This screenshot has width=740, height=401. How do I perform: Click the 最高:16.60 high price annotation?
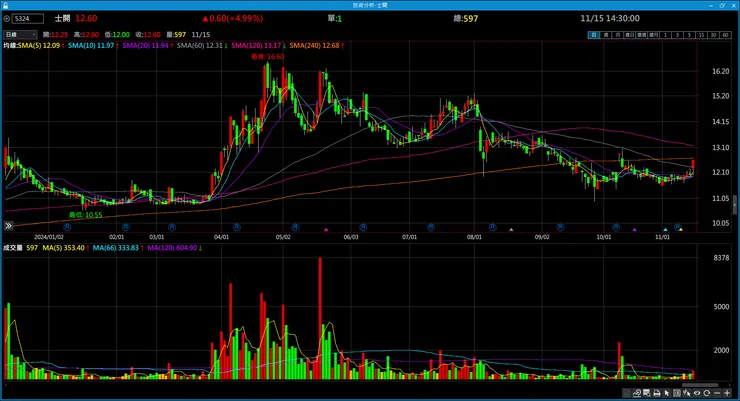pyautogui.click(x=268, y=57)
